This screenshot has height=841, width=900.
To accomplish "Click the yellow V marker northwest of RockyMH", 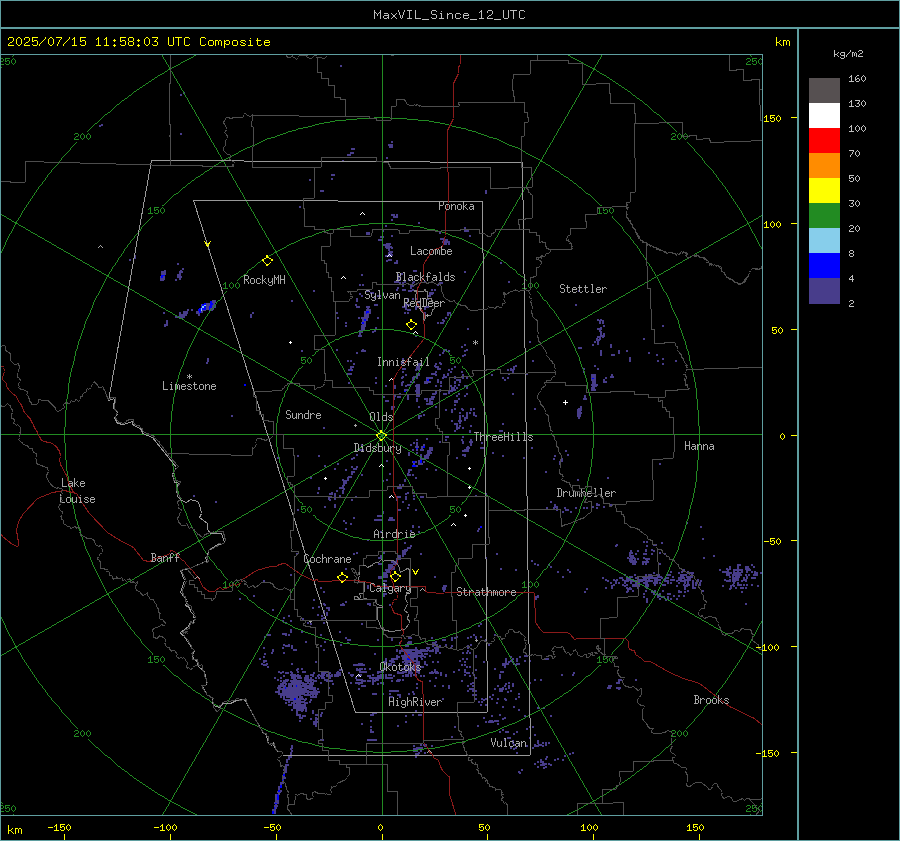I will click(x=207, y=244).
